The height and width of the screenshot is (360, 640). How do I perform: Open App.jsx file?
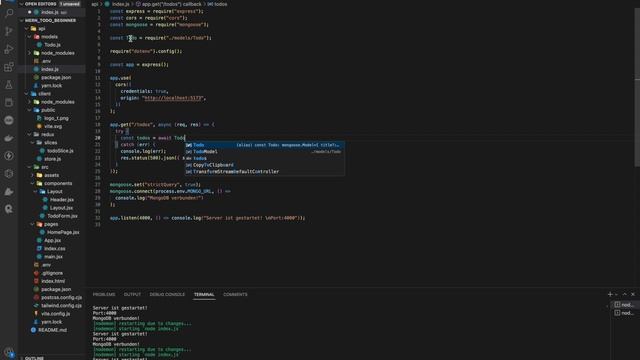tap(53, 240)
